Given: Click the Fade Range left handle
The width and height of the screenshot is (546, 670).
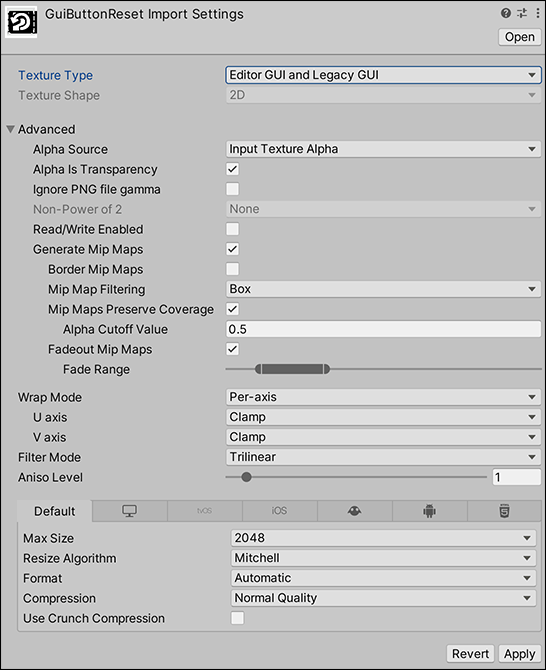Looking at the screenshot, I should (258, 369).
